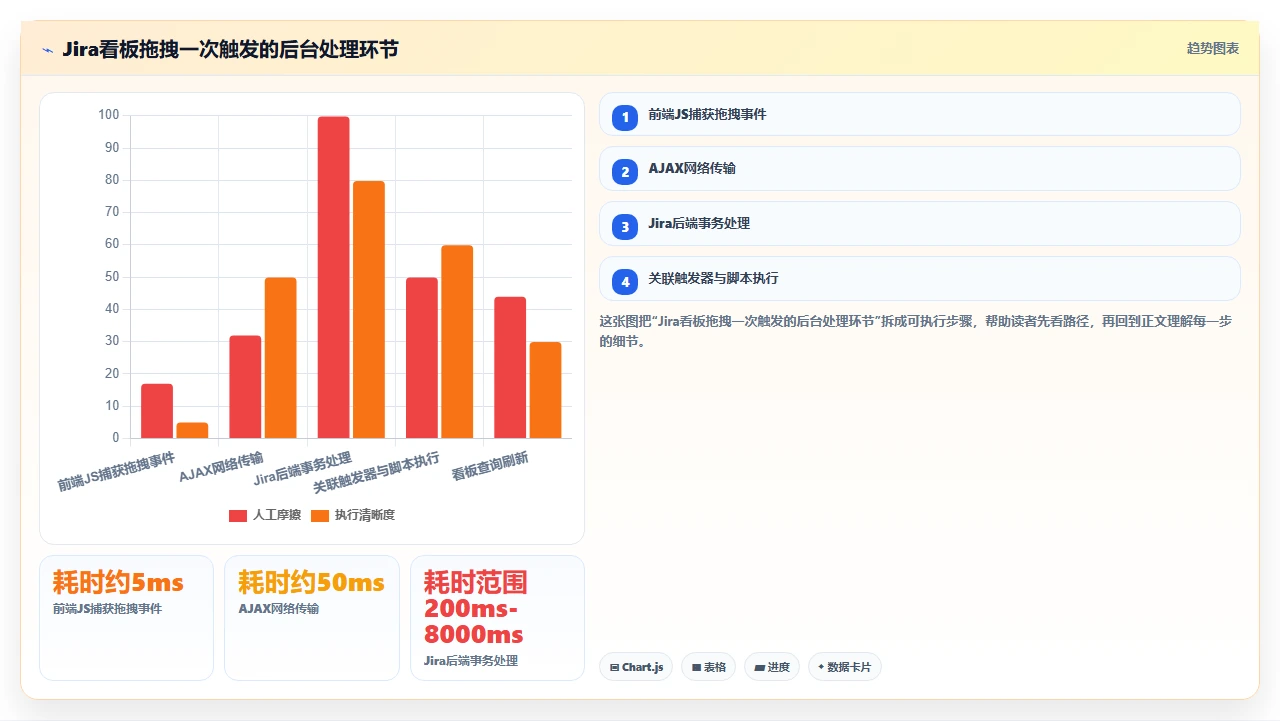Select the red bar for AJAX网络传输
The width and height of the screenshot is (1280, 721).
(245, 387)
